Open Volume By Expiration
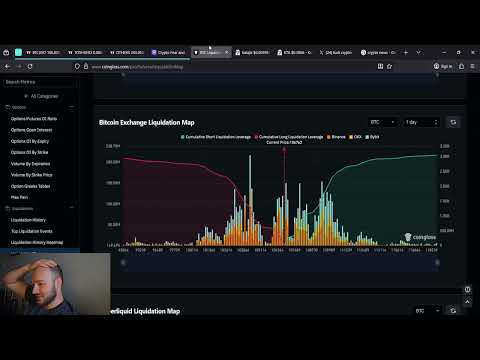This screenshot has width=480, height=360. [x=30, y=164]
